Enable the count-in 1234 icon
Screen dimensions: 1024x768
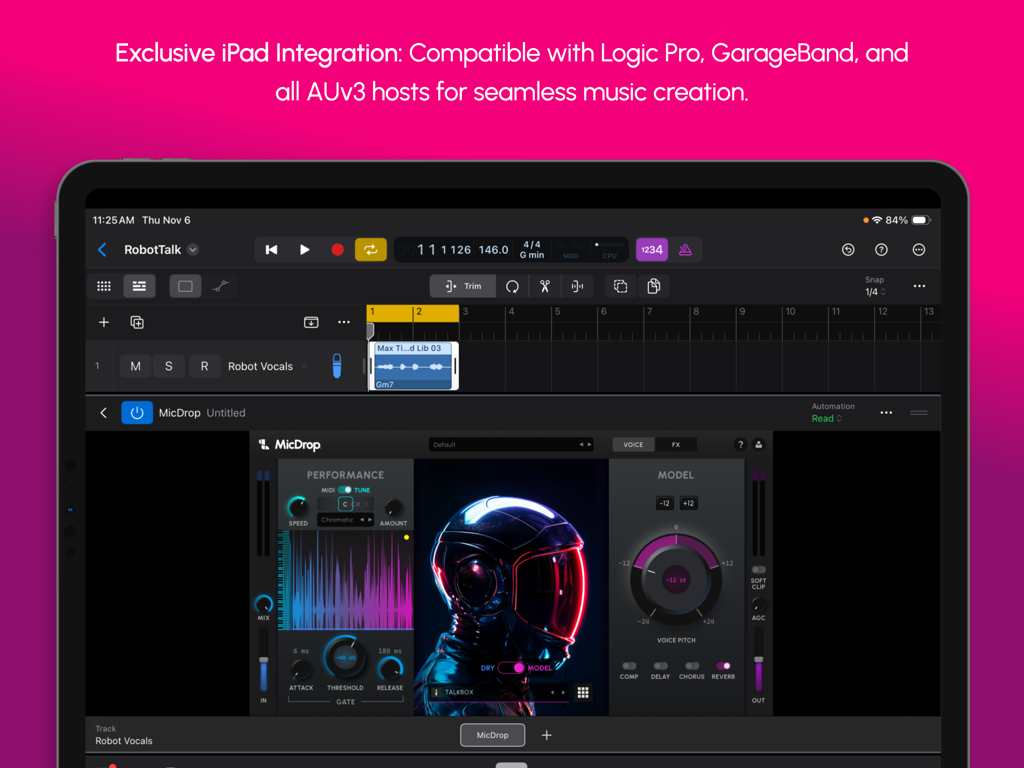pyautogui.click(x=651, y=249)
